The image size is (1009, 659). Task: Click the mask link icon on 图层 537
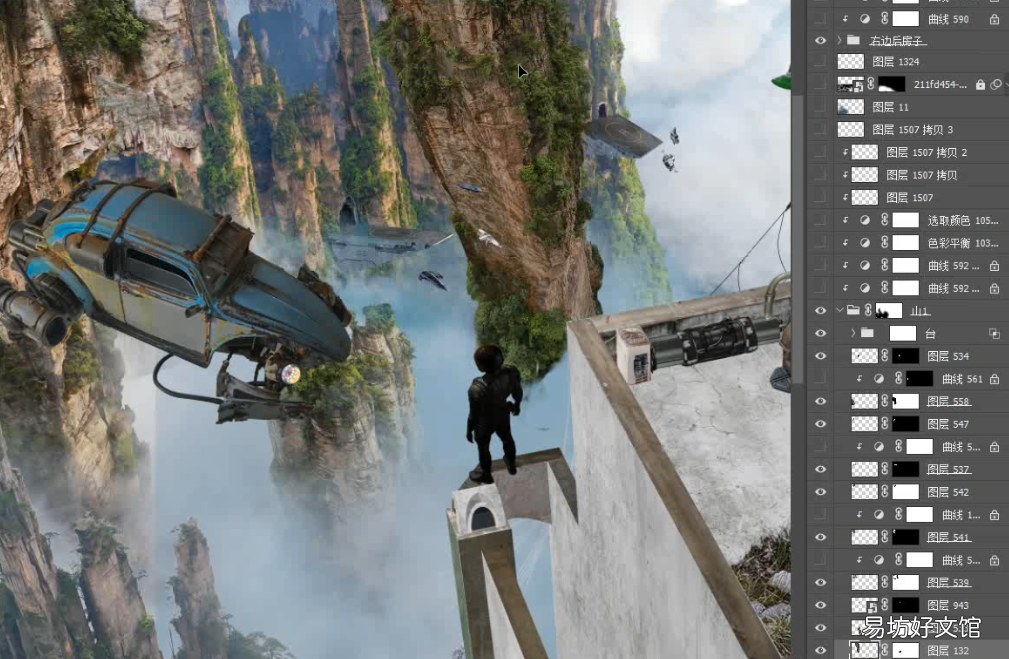pyautogui.click(x=885, y=469)
